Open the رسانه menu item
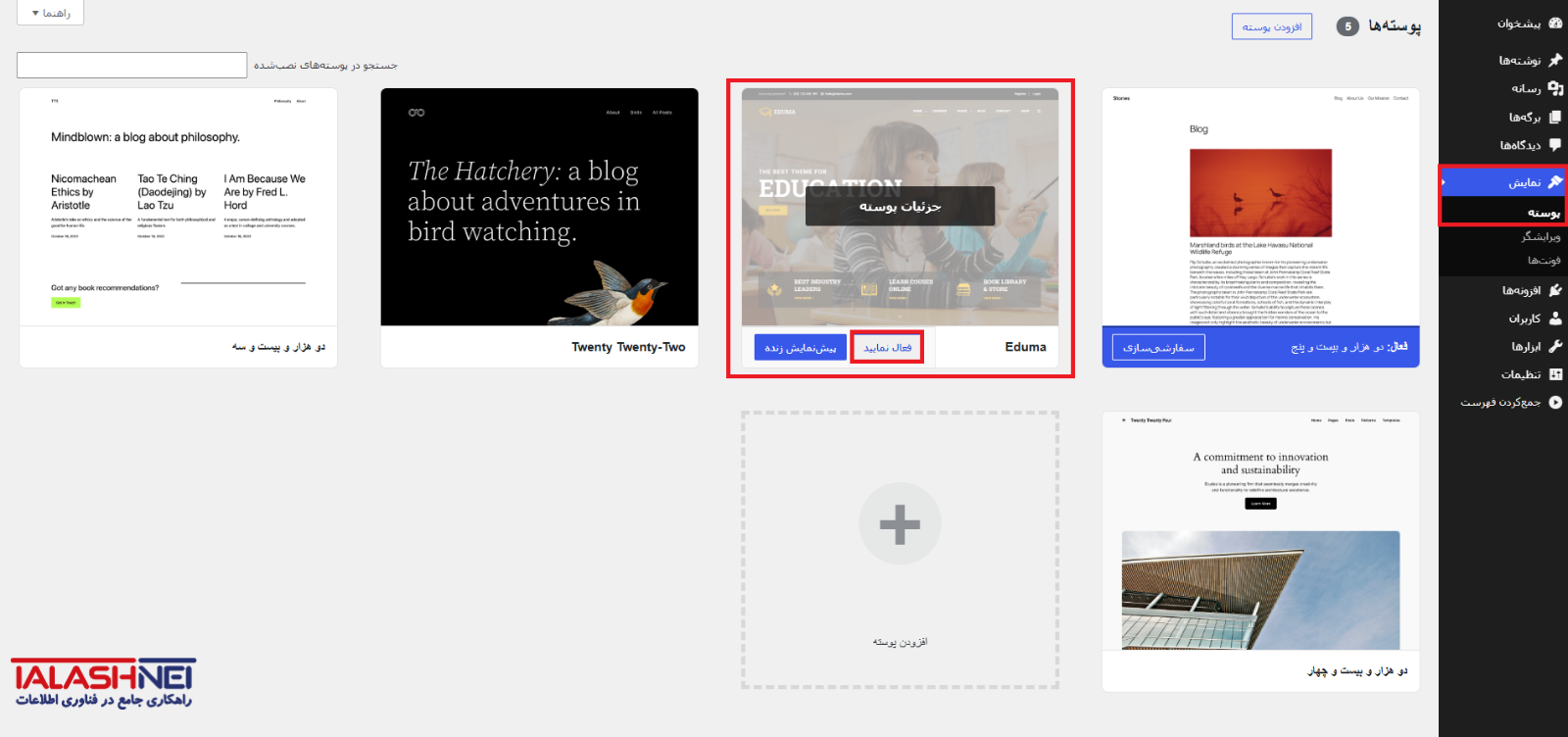 [x=1503, y=88]
